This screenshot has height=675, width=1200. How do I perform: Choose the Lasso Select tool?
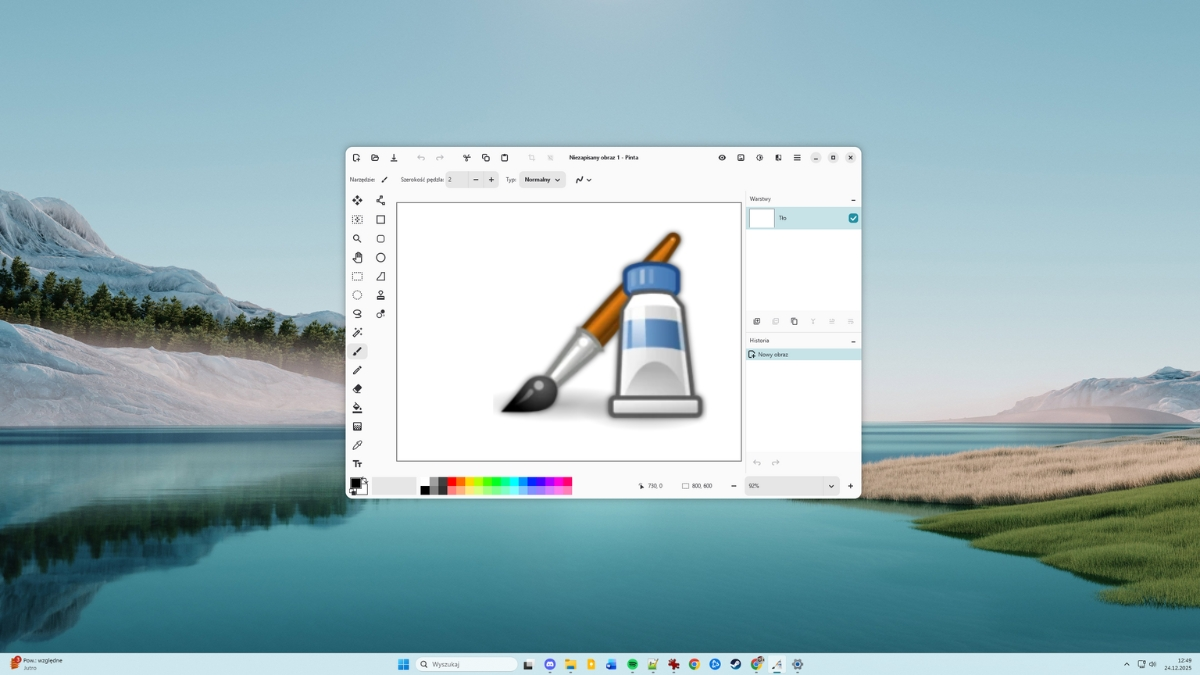click(x=357, y=314)
